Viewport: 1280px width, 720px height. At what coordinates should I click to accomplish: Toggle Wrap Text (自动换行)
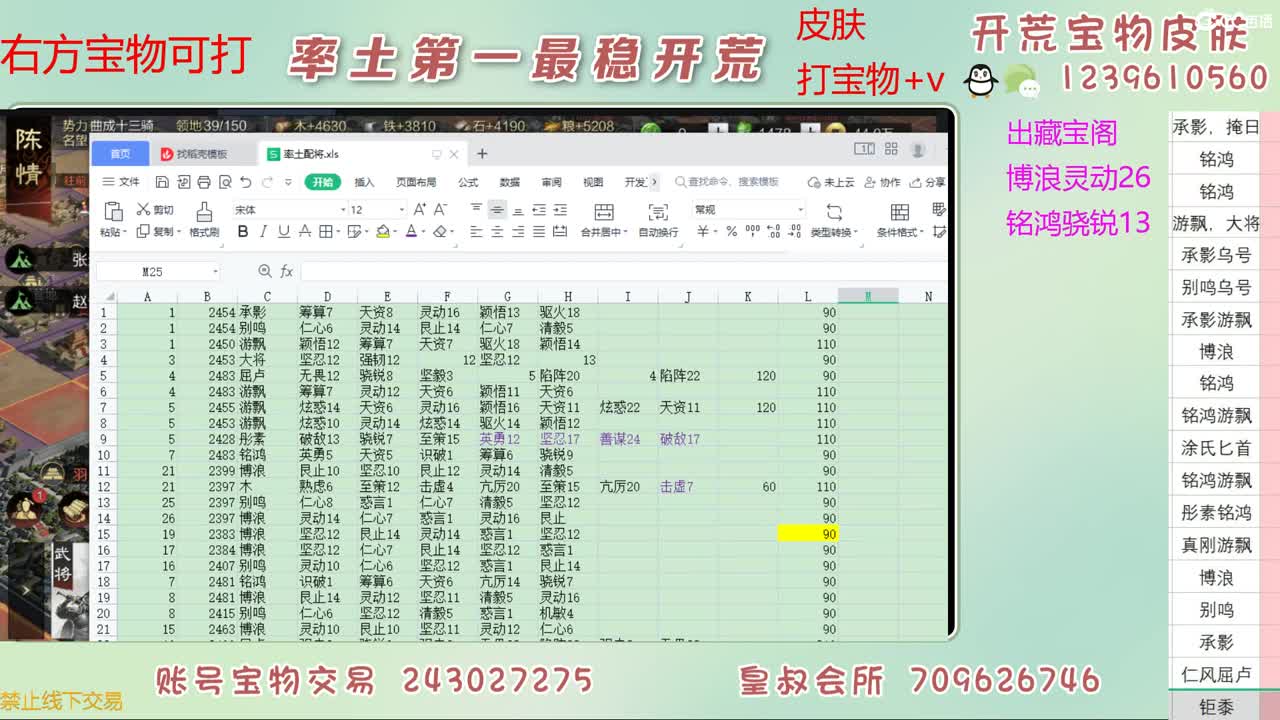click(658, 218)
